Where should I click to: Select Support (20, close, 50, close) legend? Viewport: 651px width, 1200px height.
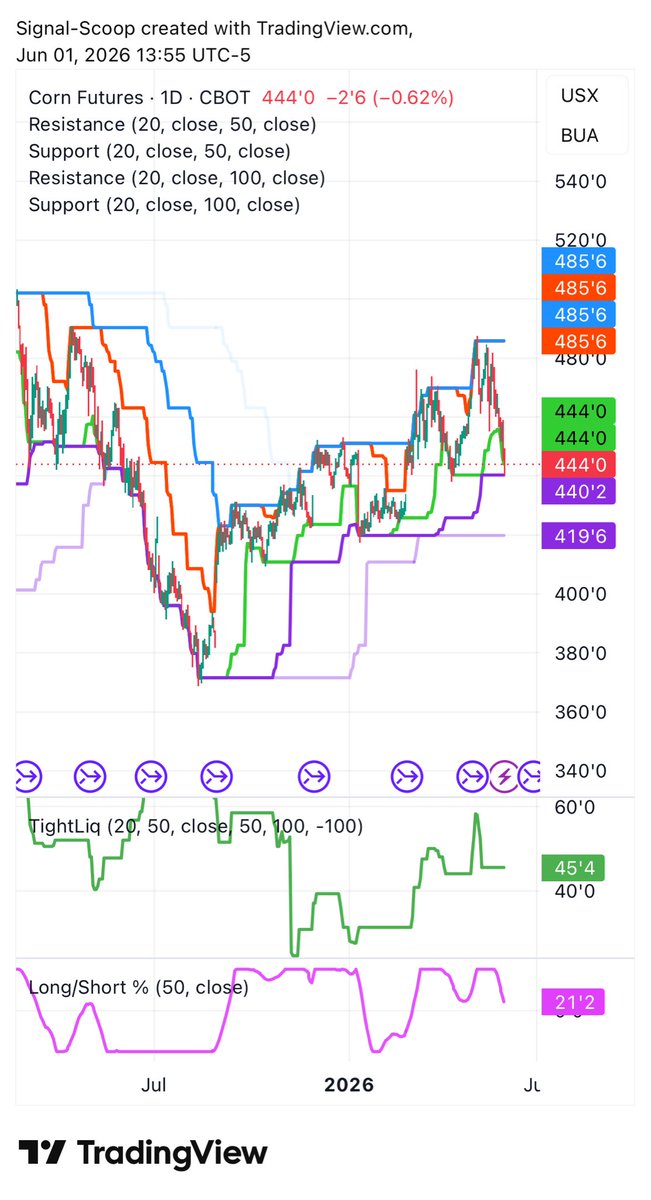pyautogui.click(x=160, y=152)
